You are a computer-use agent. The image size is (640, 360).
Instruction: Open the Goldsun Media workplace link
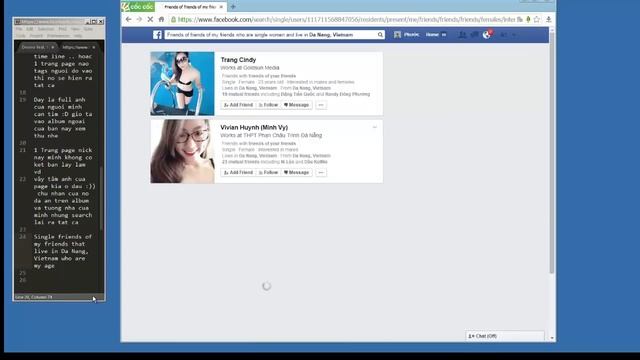pyautogui.click(x=261, y=68)
